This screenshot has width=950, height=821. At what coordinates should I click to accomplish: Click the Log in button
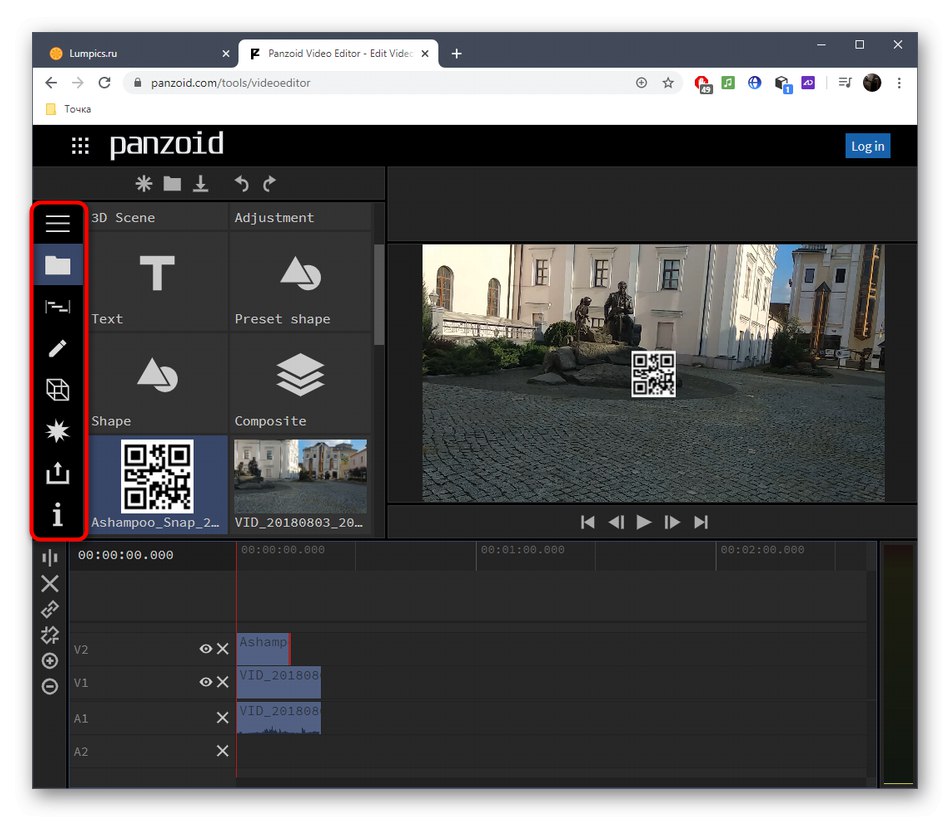coord(867,146)
